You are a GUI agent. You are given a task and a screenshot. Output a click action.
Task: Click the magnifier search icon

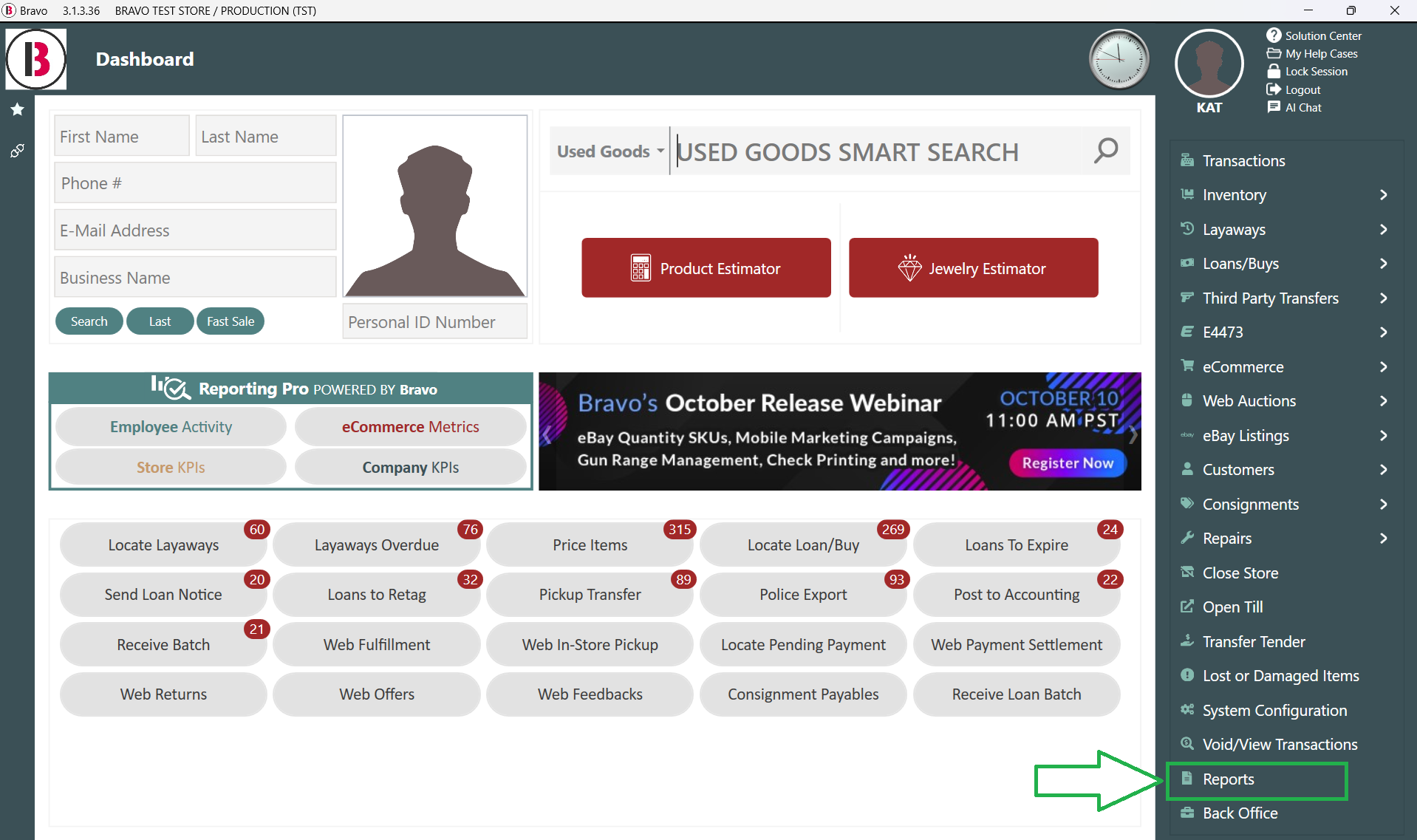[1106, 151]
